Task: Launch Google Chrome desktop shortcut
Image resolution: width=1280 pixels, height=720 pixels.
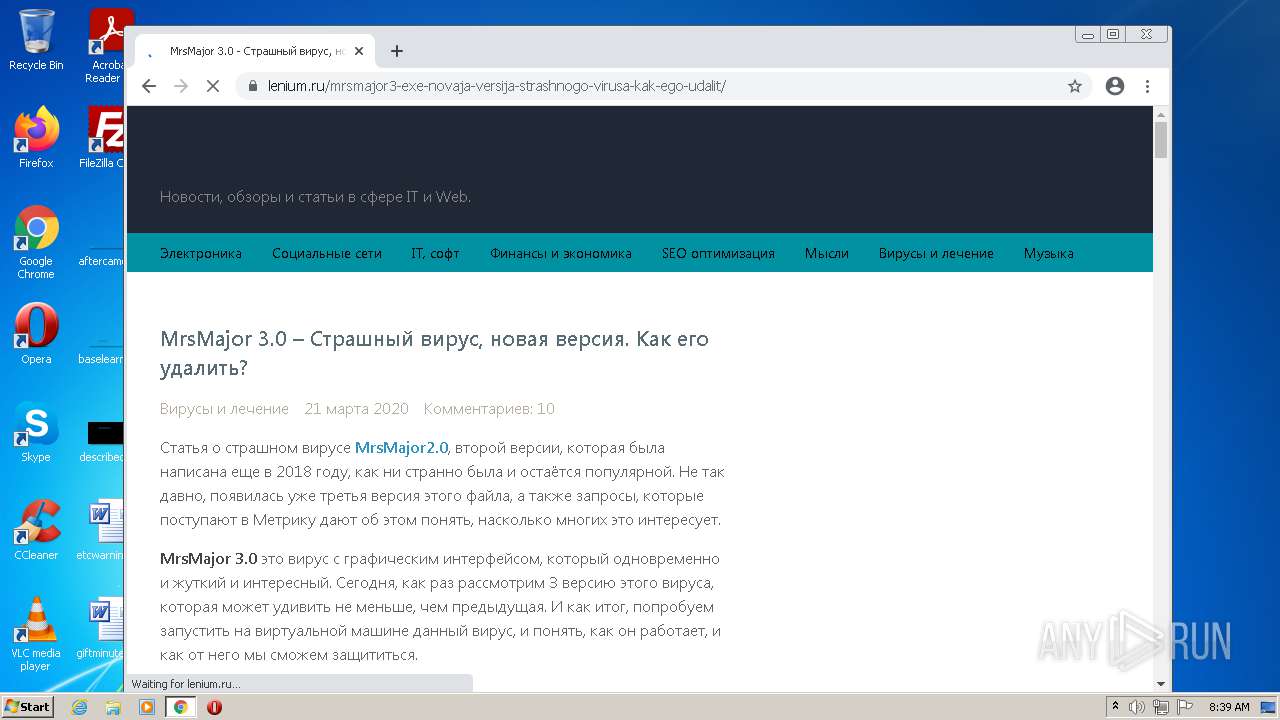Action: (36, 242)
